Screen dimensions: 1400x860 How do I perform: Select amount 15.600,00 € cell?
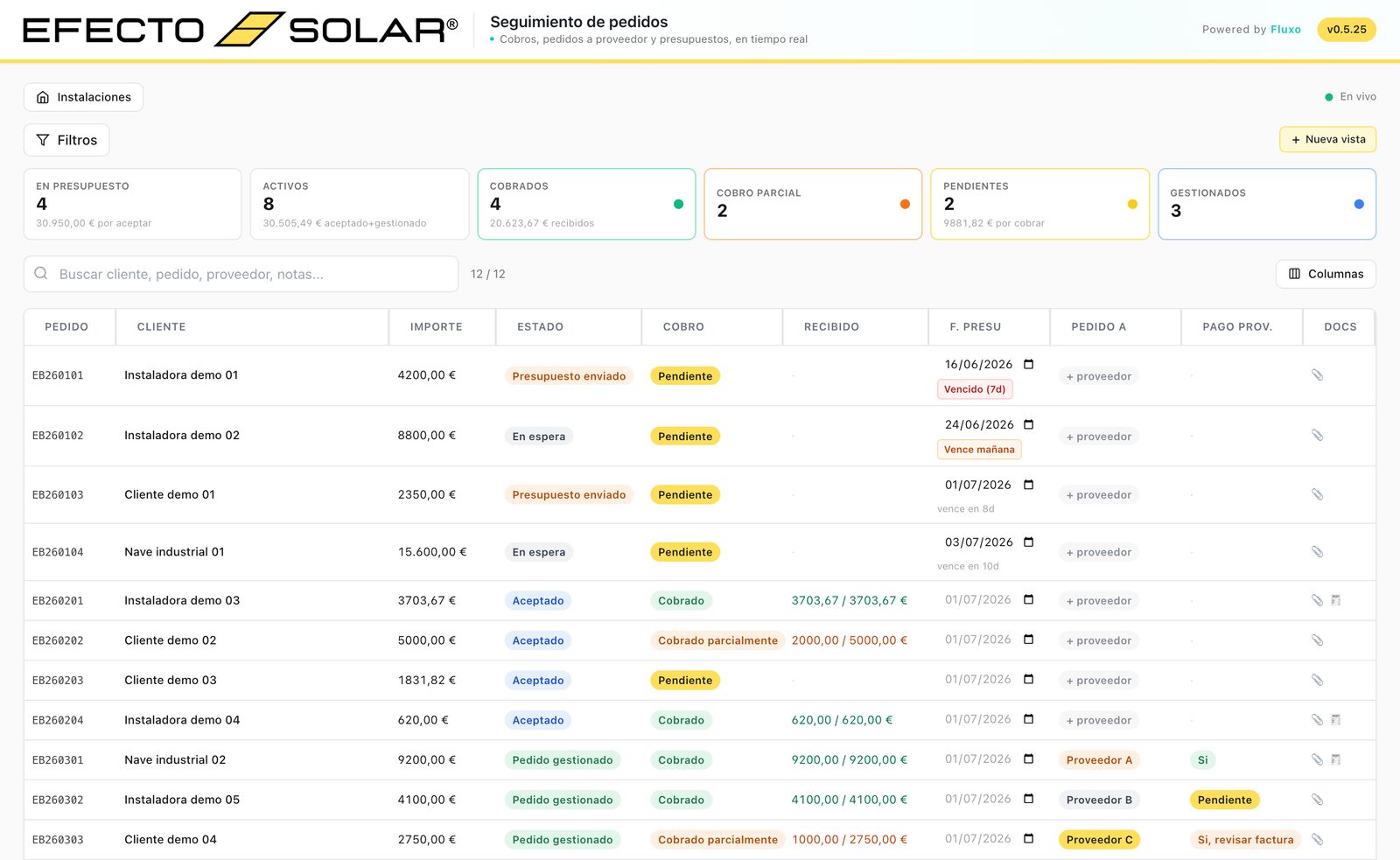(432, 552)
